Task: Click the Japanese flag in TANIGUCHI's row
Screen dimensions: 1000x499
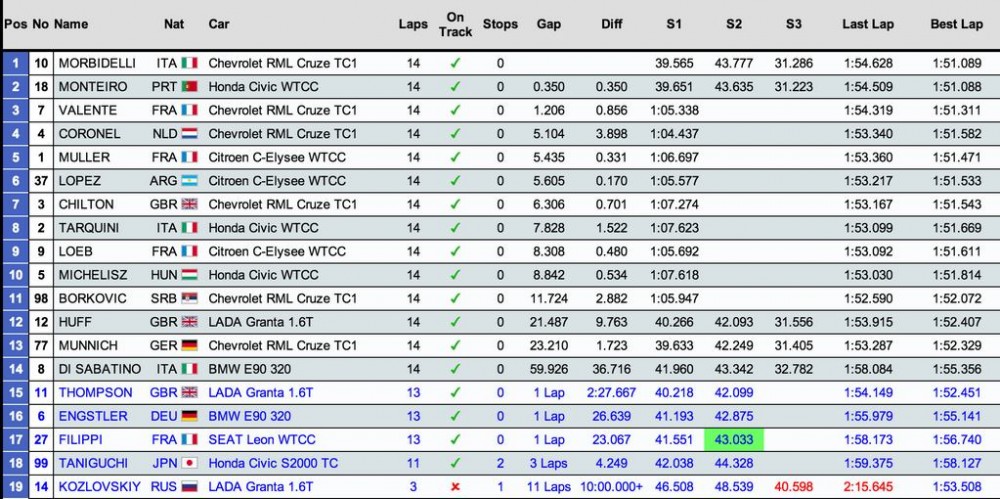Action: coord(189,463)
